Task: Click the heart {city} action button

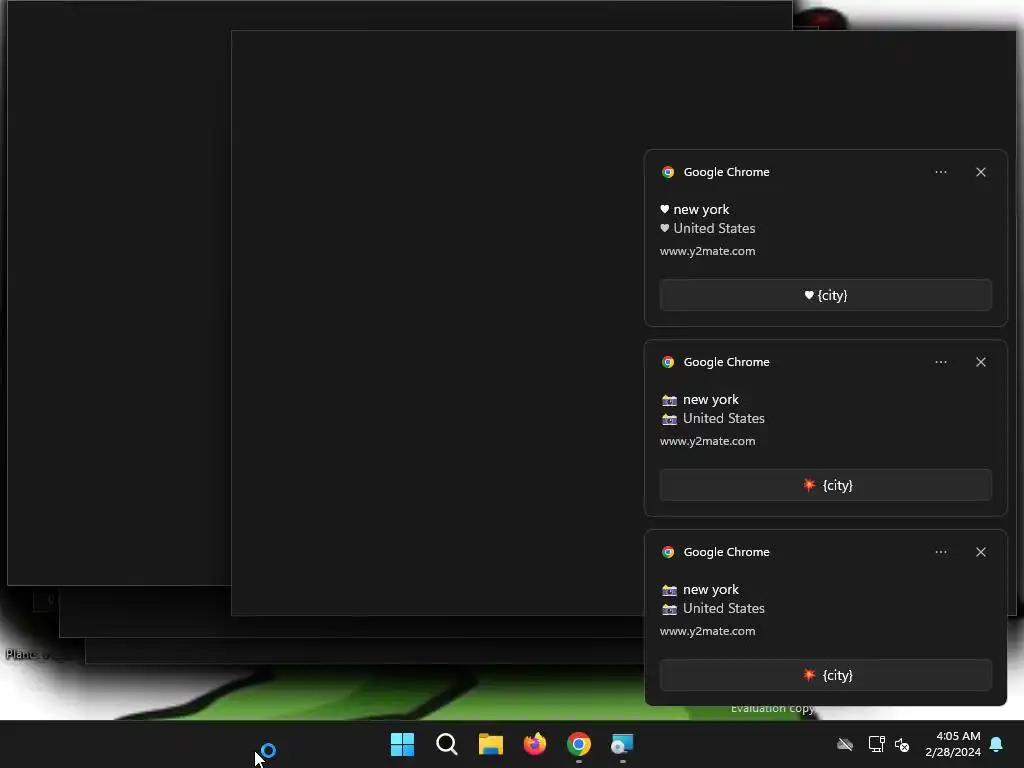Action: click(x=825, y=295)
